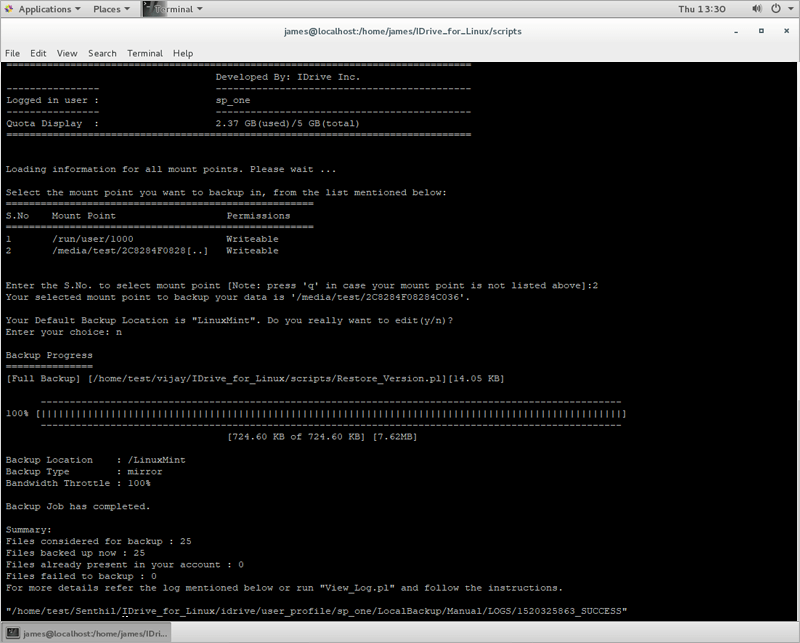The height and width of the screenshot is (643, 800).
Task: Click 'Enter your choice: n' line
Action: point(64,332)
